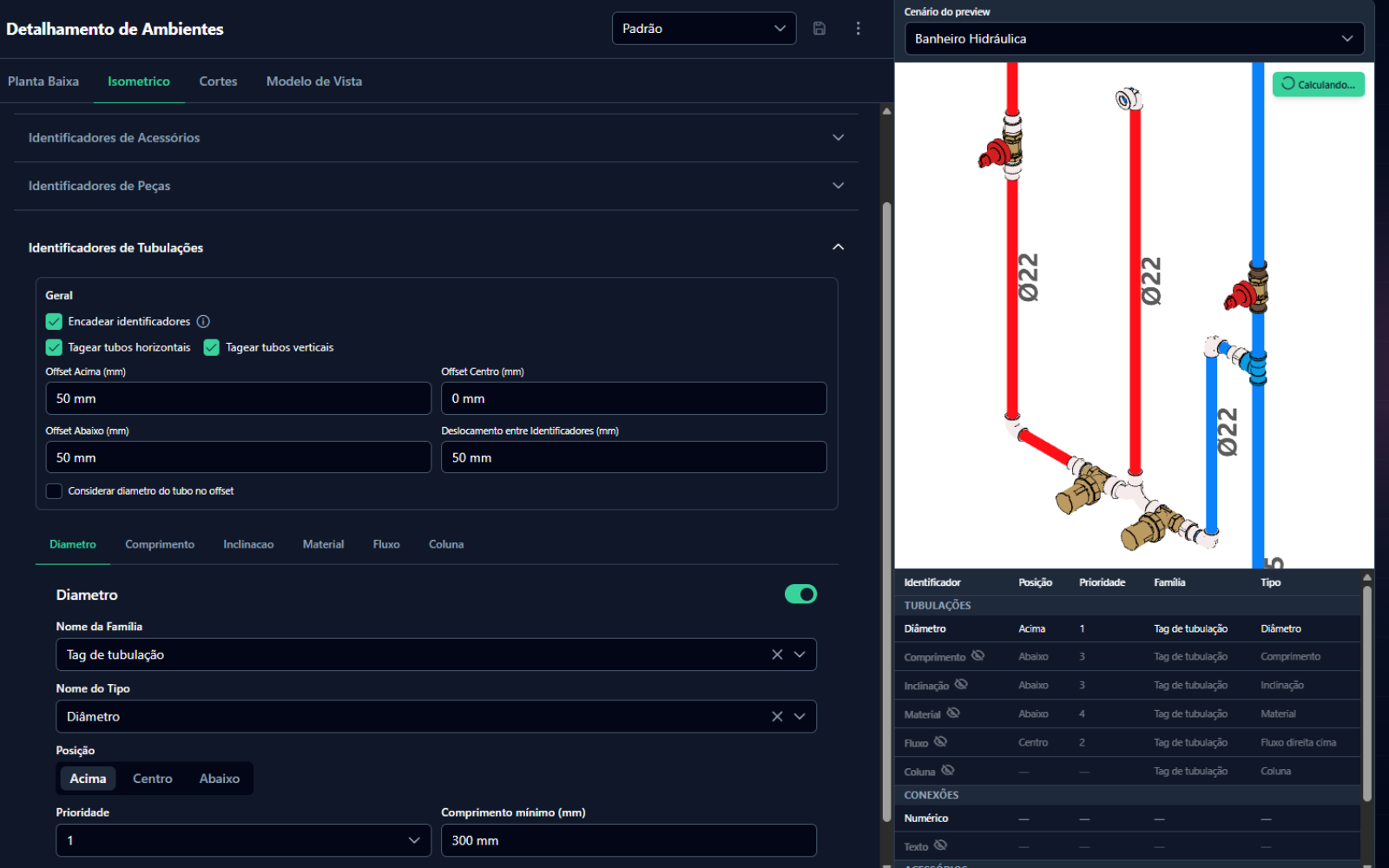This screenshot has width=1389, height=868.
Task: Click the Prioridade column header
Action: tap(1102, 582)
